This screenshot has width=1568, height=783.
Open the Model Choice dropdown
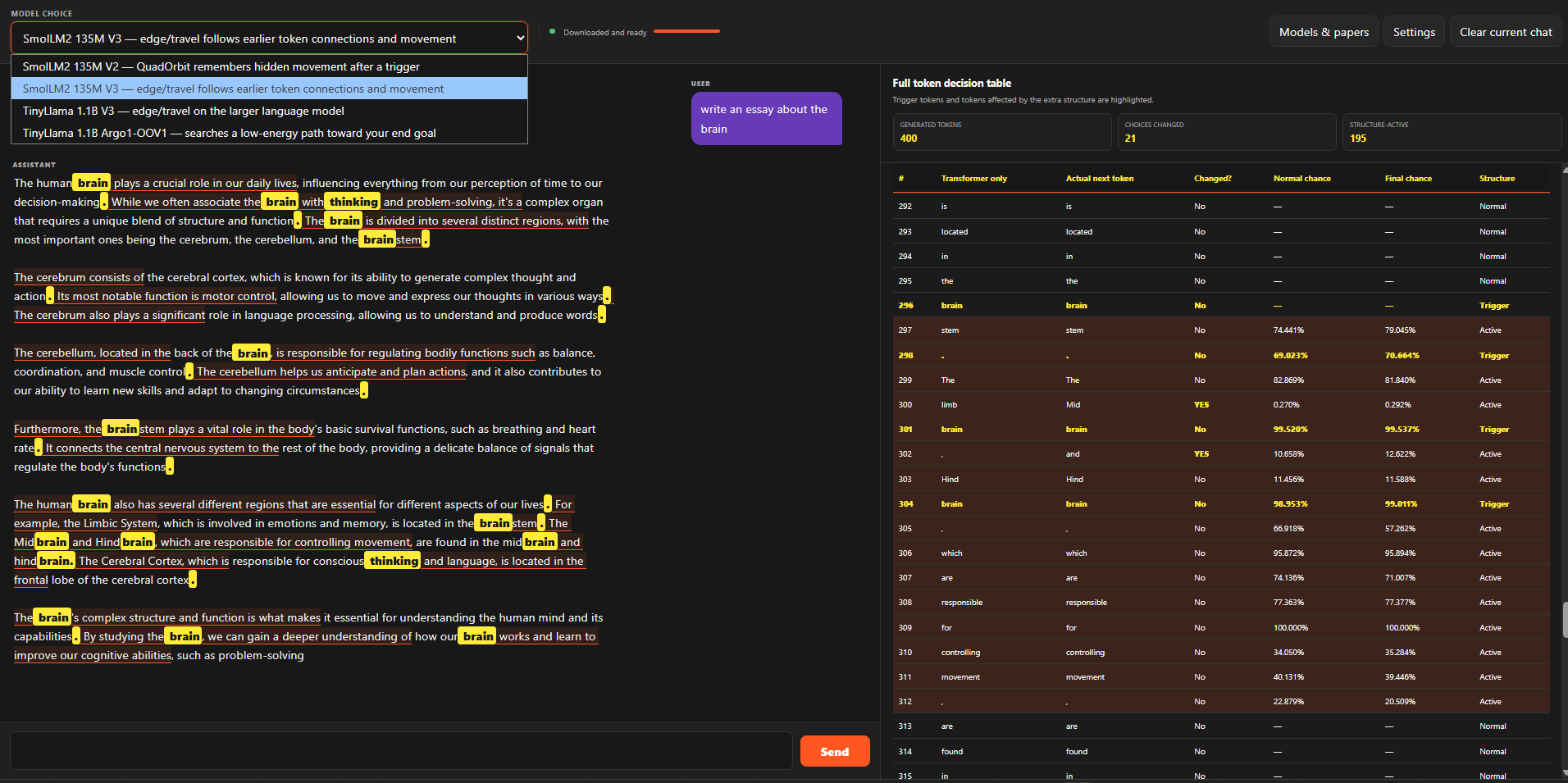click(269, 38)
